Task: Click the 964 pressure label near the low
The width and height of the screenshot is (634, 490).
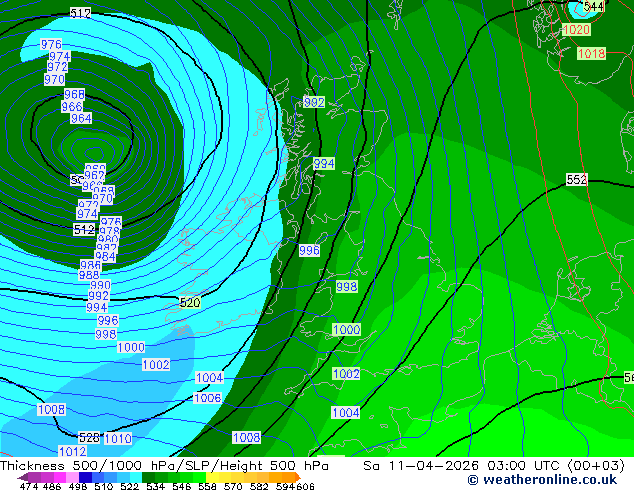Action: pos(81,118)
